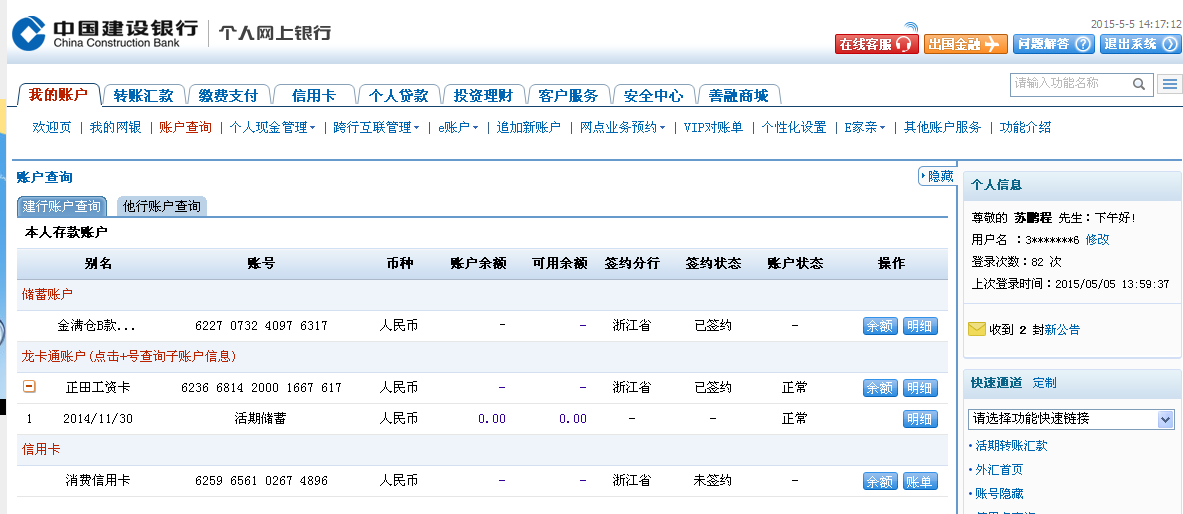This screenshot has width=1183, height=514.
Task: Switch to the 他行账户查询 tab
Action: click(161, 206)
